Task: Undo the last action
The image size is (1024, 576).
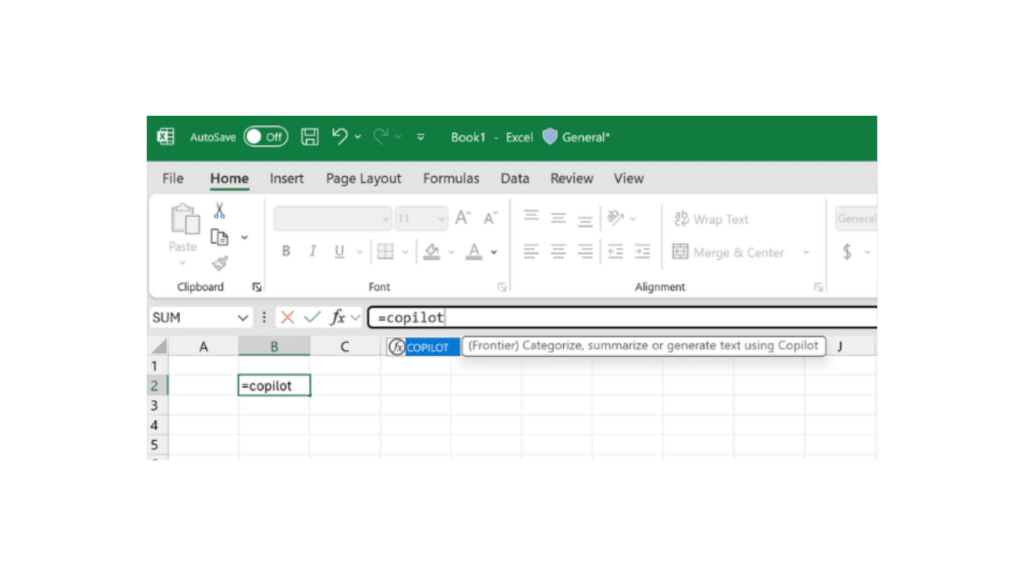Action: (x=340, y=136)
